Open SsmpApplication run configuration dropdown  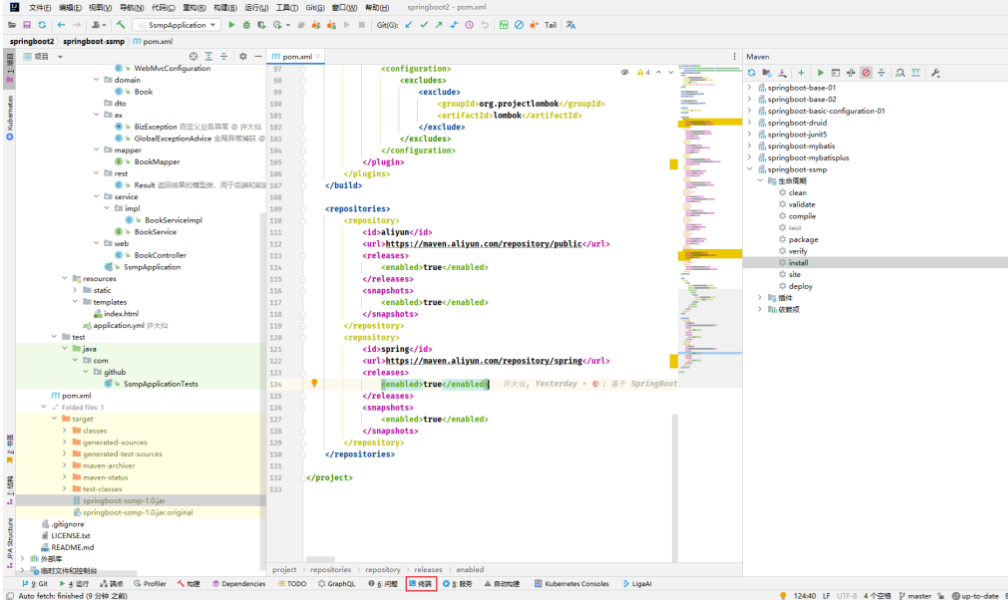[177, 24]
